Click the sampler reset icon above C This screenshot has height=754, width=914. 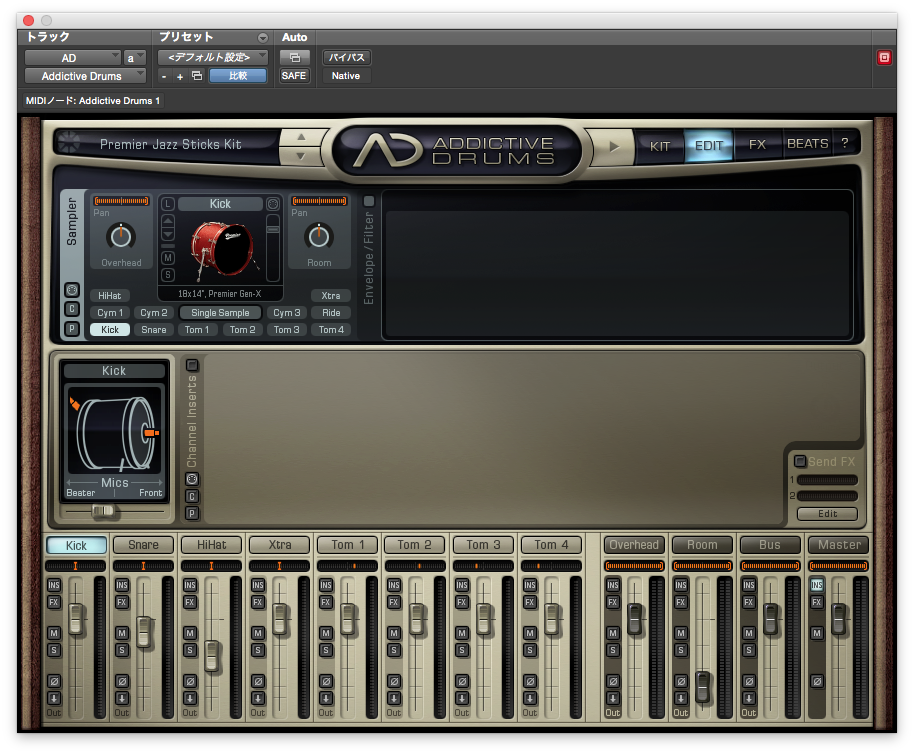[72, 290]
